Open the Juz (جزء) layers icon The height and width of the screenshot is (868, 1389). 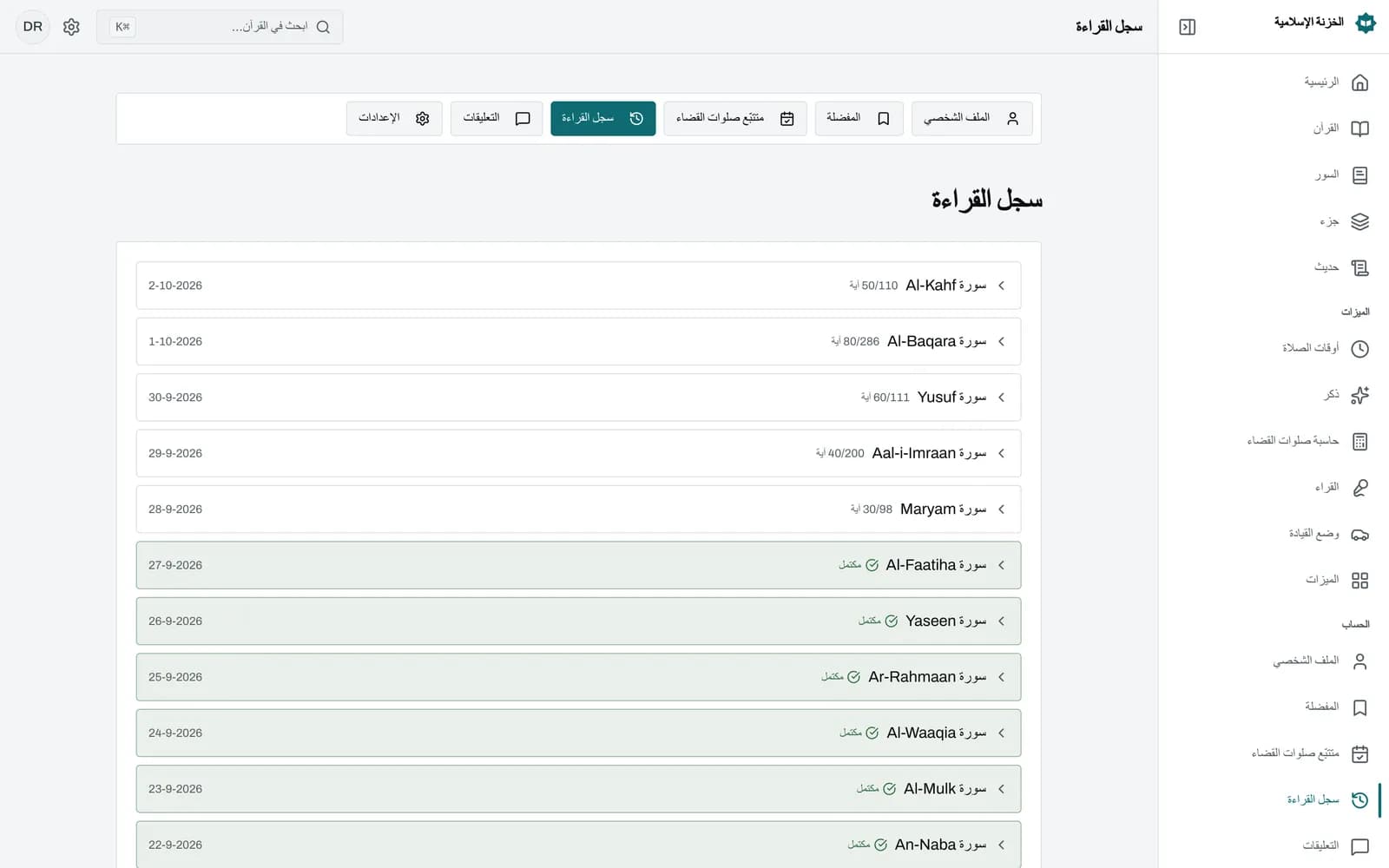[x=1359, y=221]
